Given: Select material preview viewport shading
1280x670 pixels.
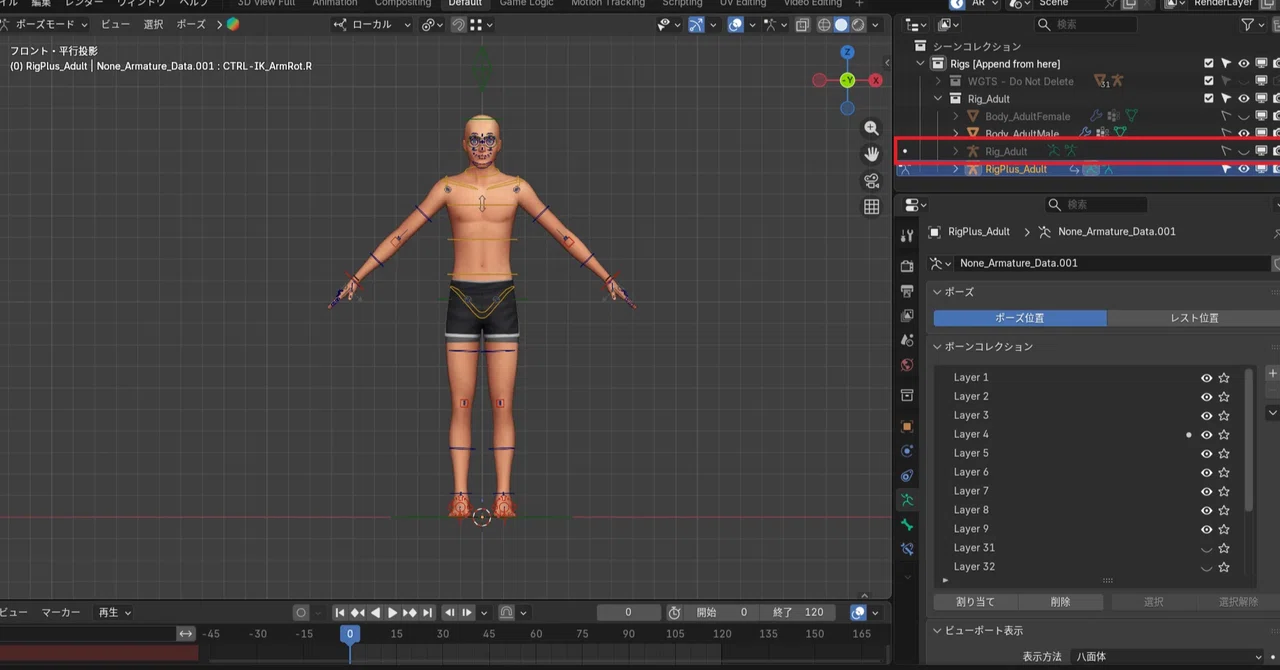Looking at the screenshot, I should click(x=858, y=25).
